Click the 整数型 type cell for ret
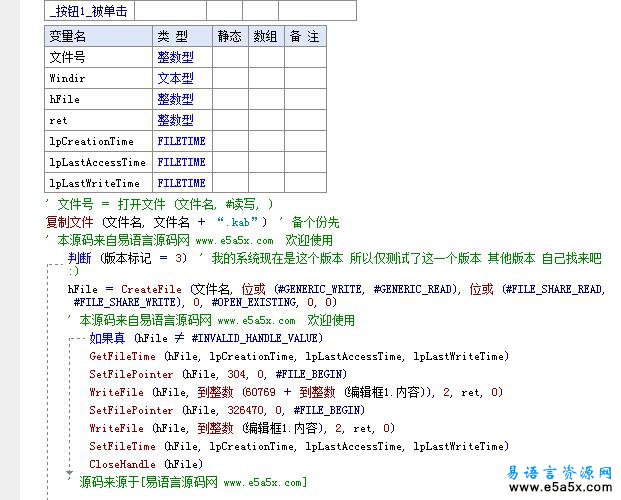The image size is (621, 500). click(183, 120)
